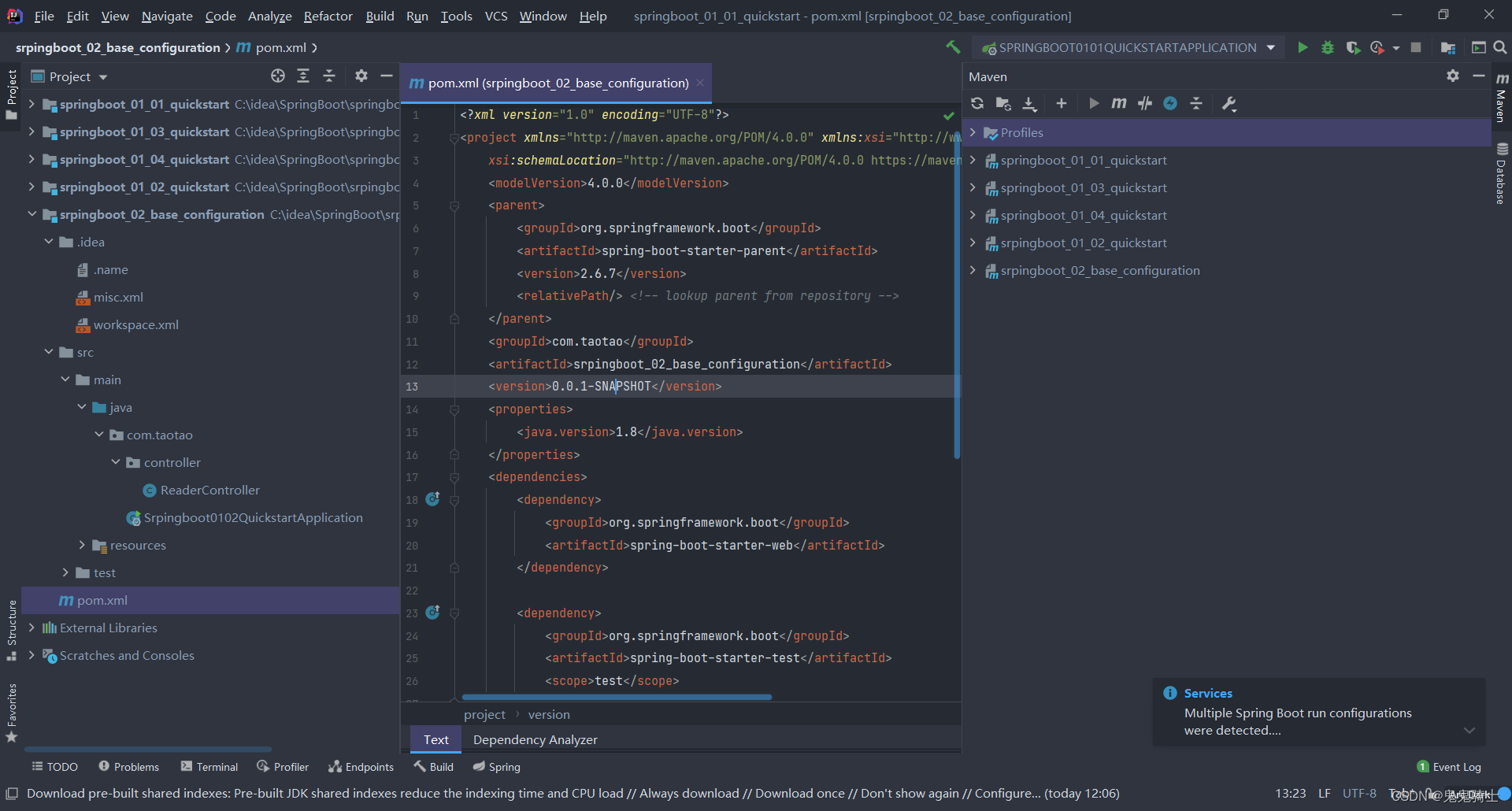This screenshot has width=1512, height=811.
Task: Click the Stop square button in toolbar
Action: tap(1416, 47)
